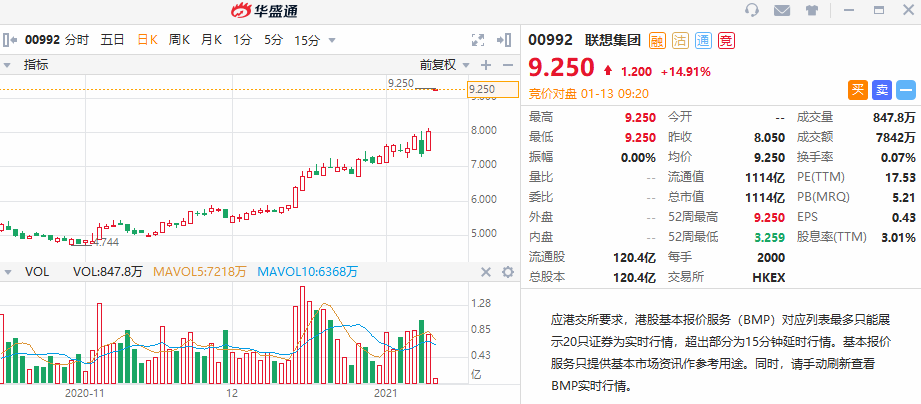921x404 pixels.
Task: Switch chart to 五日 view
Action: coord(112,40)
